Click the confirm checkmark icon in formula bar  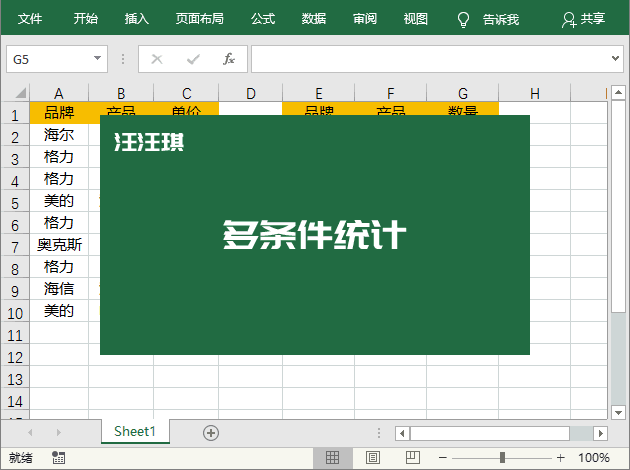point(193,59)
